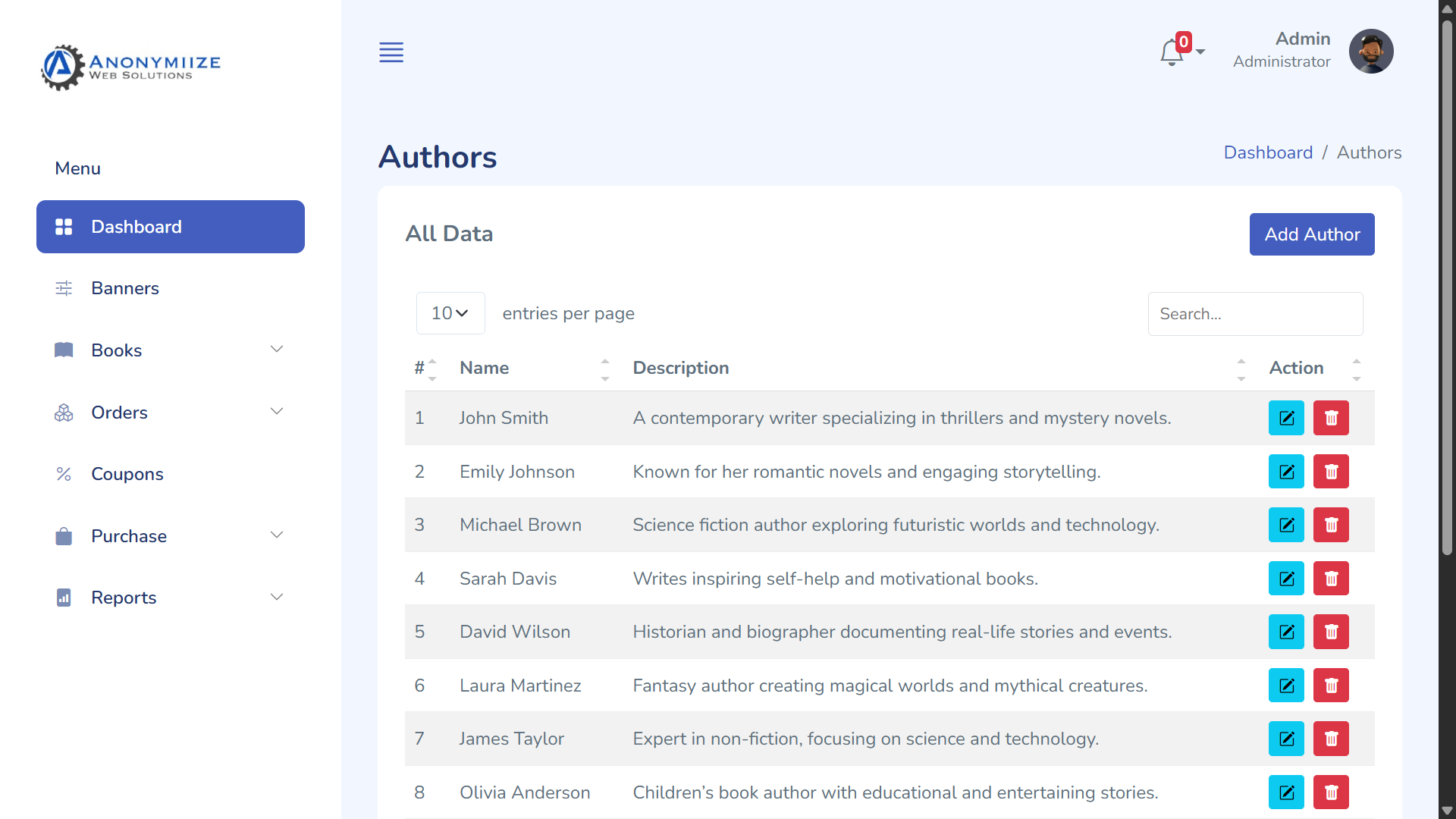Sort table by Action column arrows
The width and height of the screenshot is (1456, 819).
(x=1357, y=369)
